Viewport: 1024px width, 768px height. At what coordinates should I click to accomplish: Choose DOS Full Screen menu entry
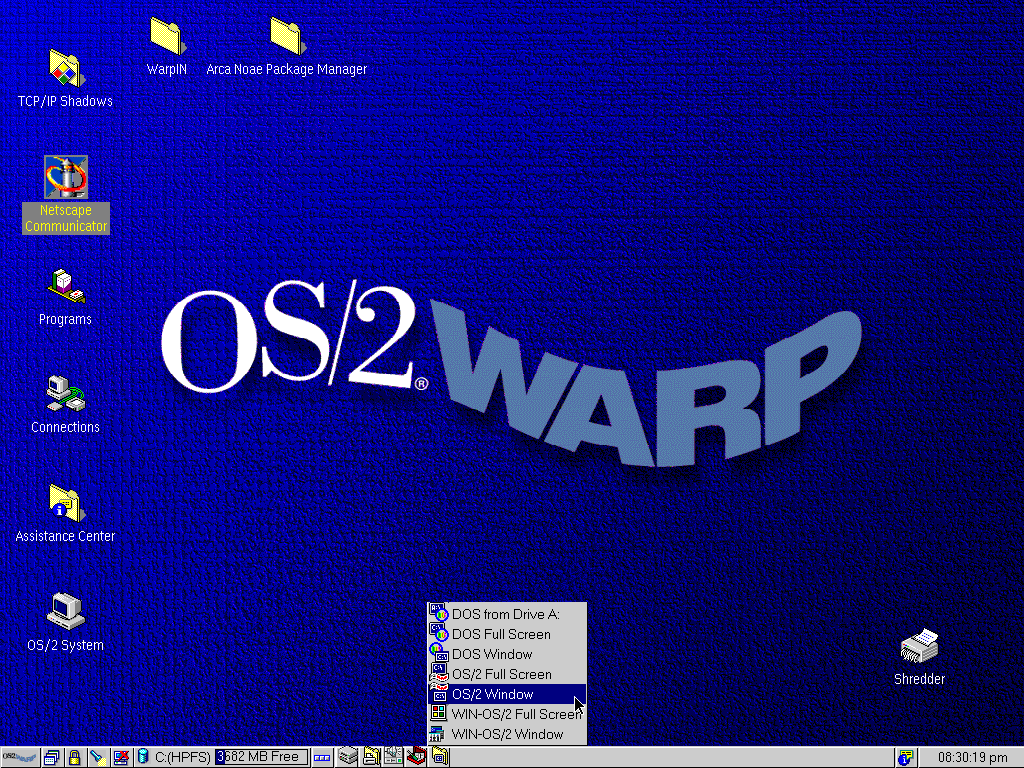point(507,635)
